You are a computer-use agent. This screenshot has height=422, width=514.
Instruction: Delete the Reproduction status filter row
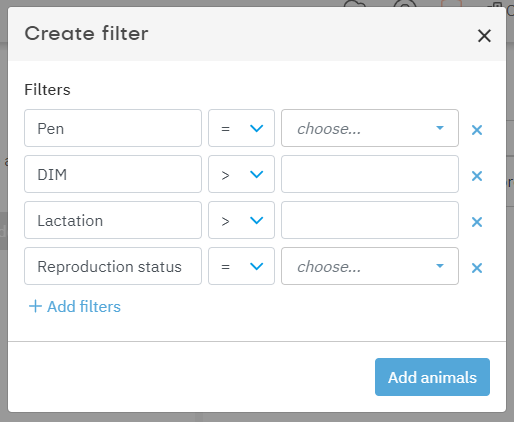click(x=477, y=268)
